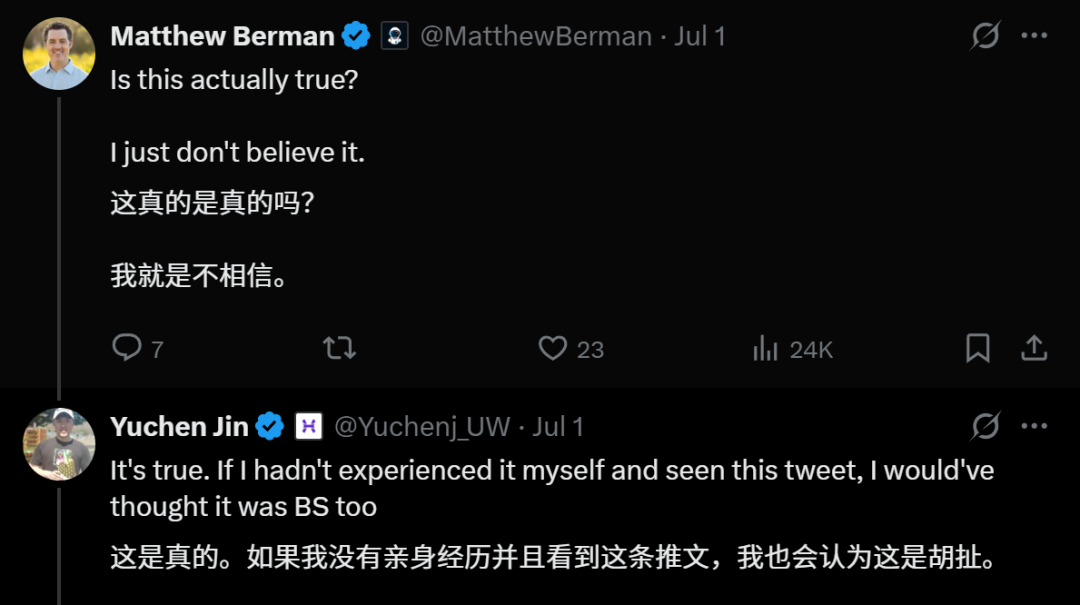The image size is (1080, 605).
Task: Reply to Matthew Berman's tweet
Action: pos(127,348)
